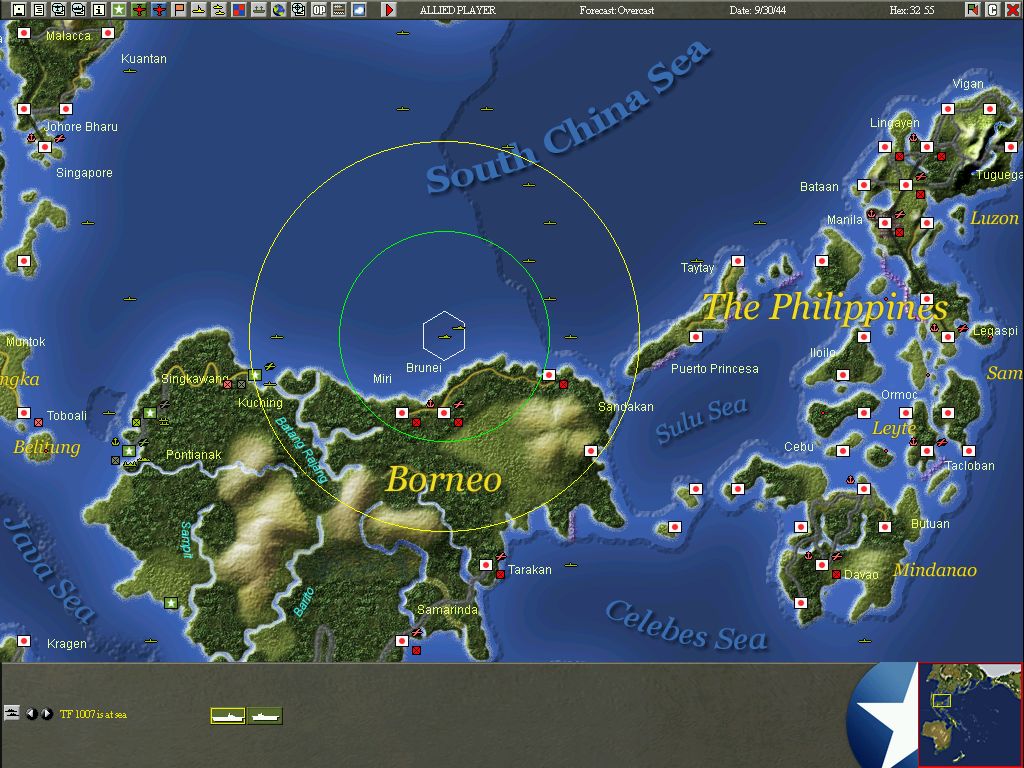Go to previous task force with left arrow

[31, 714]
